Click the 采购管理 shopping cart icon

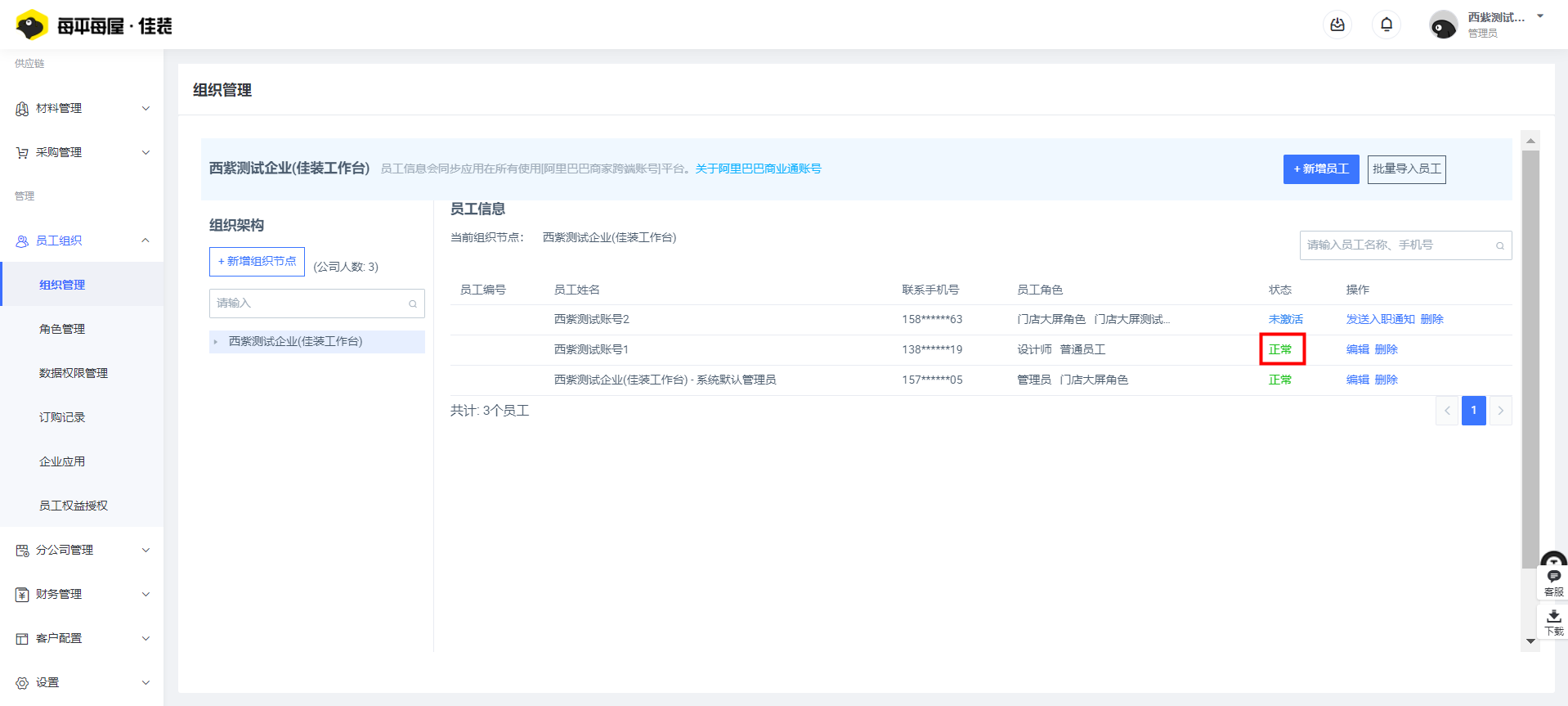coord(22,153)
